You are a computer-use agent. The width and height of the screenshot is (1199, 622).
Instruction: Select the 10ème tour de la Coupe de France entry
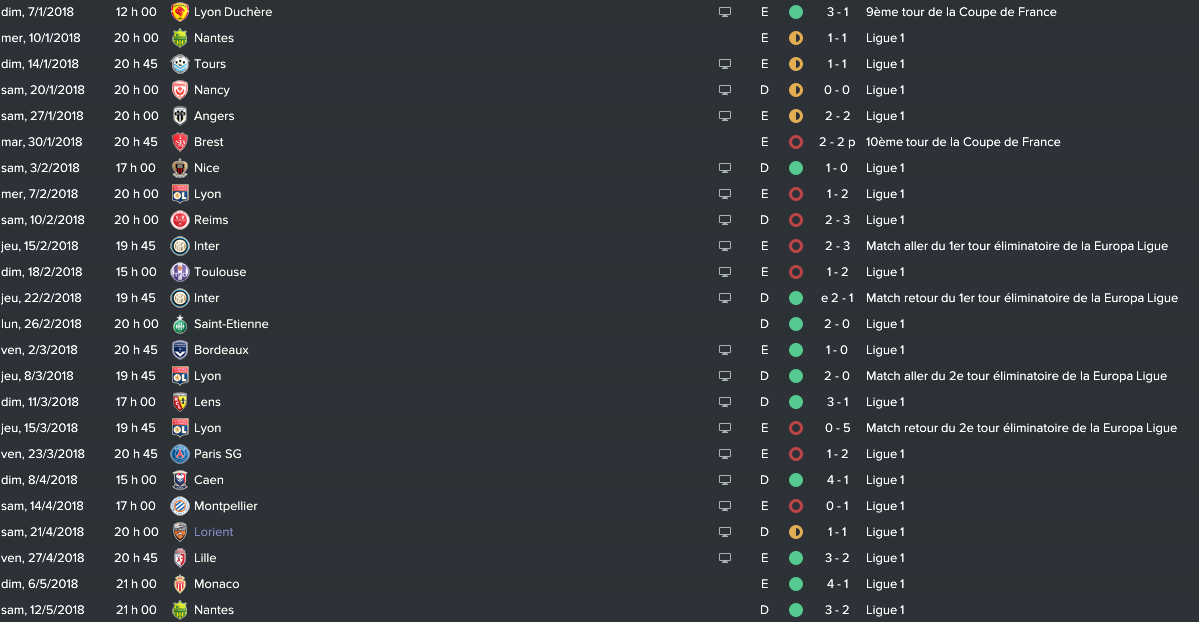pos(963,142)
